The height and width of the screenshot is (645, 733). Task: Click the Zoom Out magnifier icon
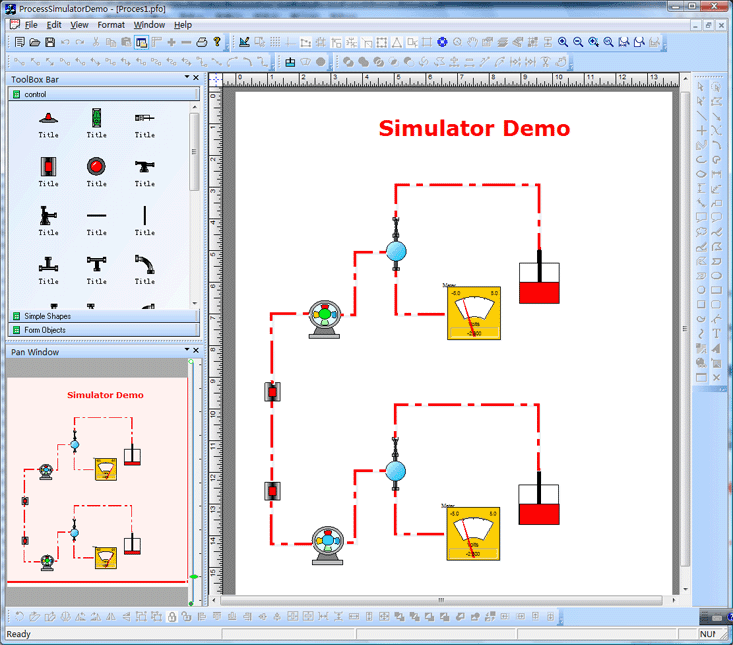pos(578,43)
